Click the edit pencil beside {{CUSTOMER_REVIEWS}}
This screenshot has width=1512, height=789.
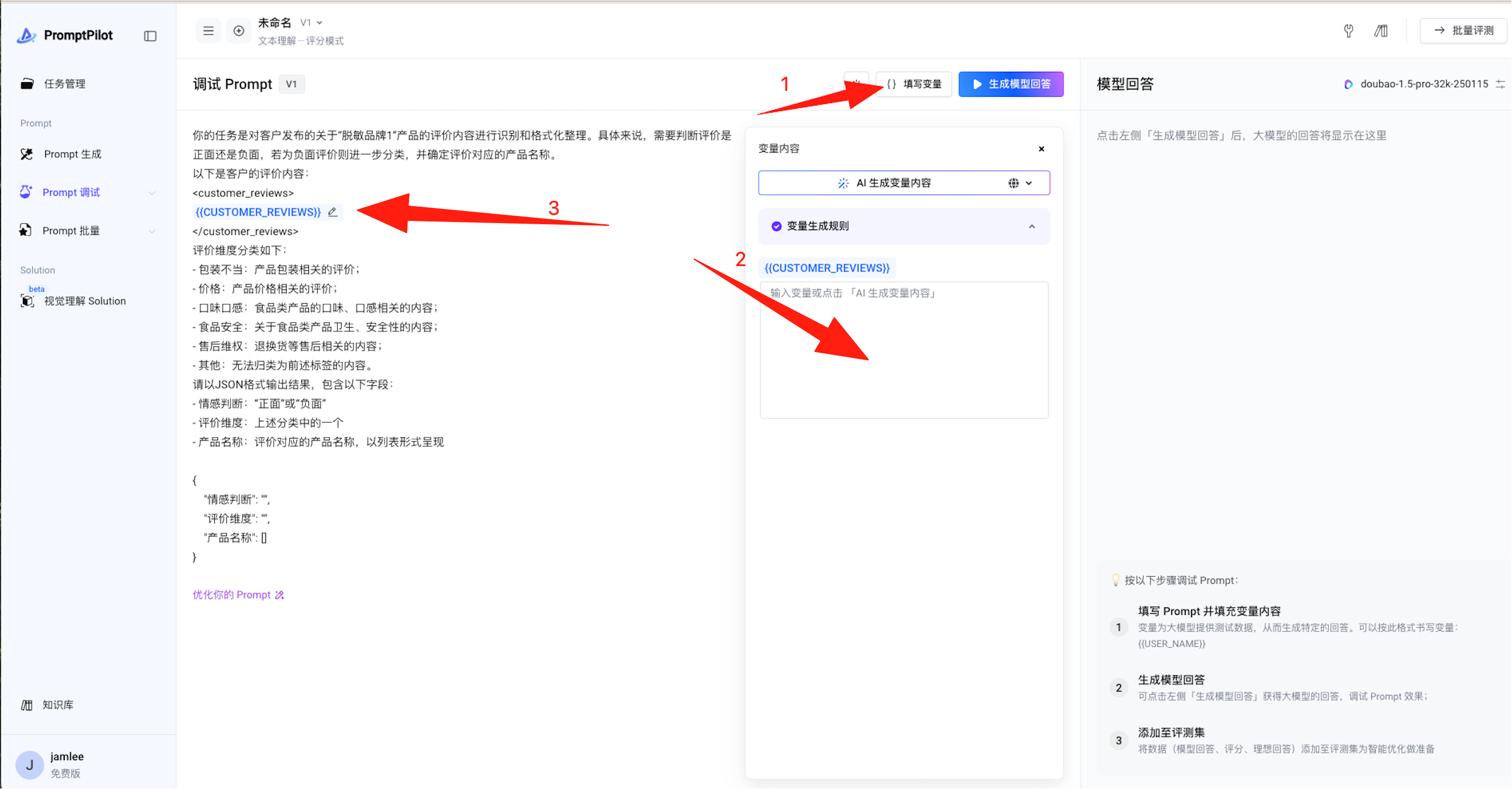coord(333,212)
